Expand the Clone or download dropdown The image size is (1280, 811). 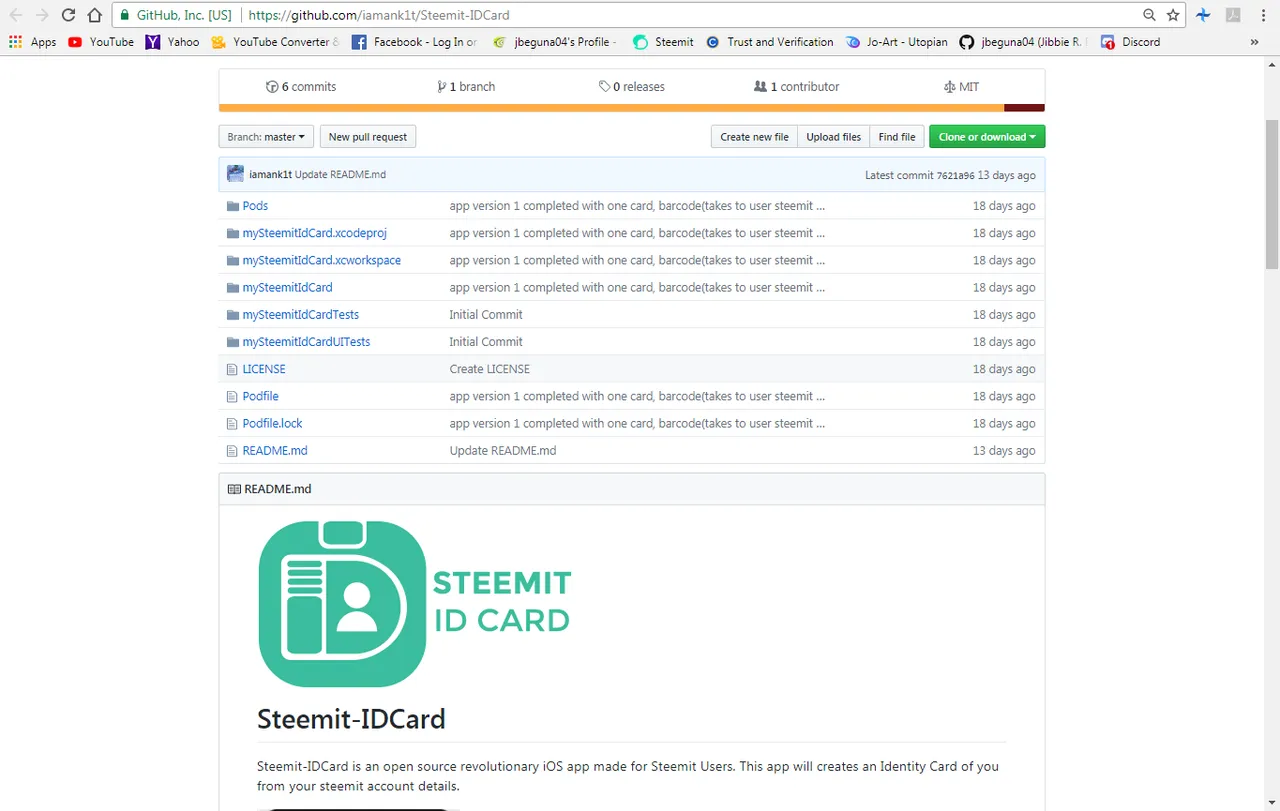[987, 137]
